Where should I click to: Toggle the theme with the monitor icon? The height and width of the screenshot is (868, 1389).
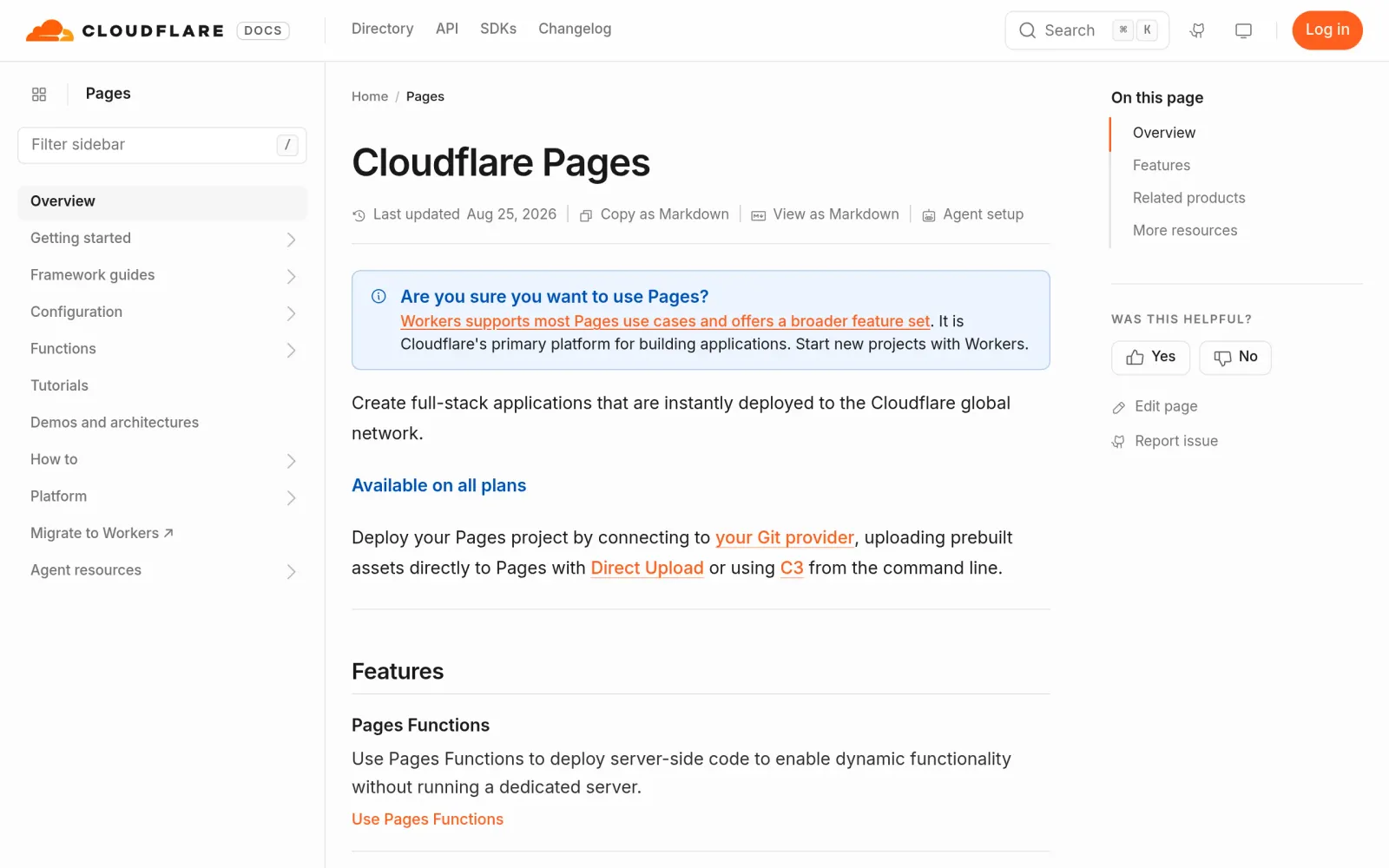click(x=1243, y=30)
